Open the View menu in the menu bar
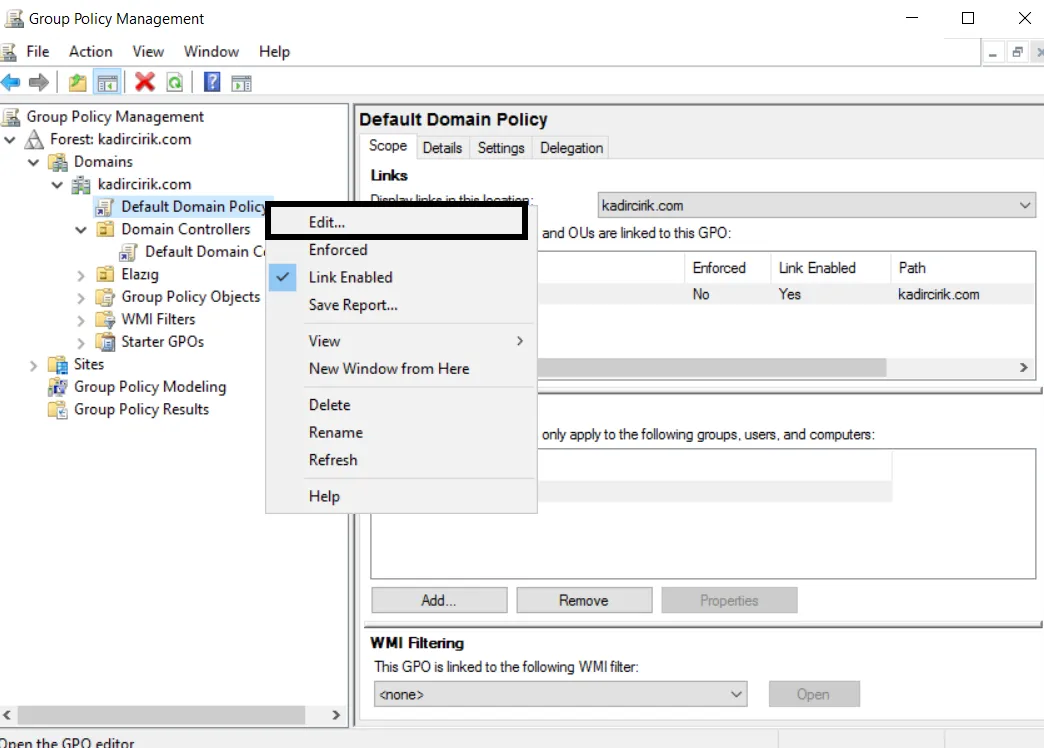 tap(148, 51)
